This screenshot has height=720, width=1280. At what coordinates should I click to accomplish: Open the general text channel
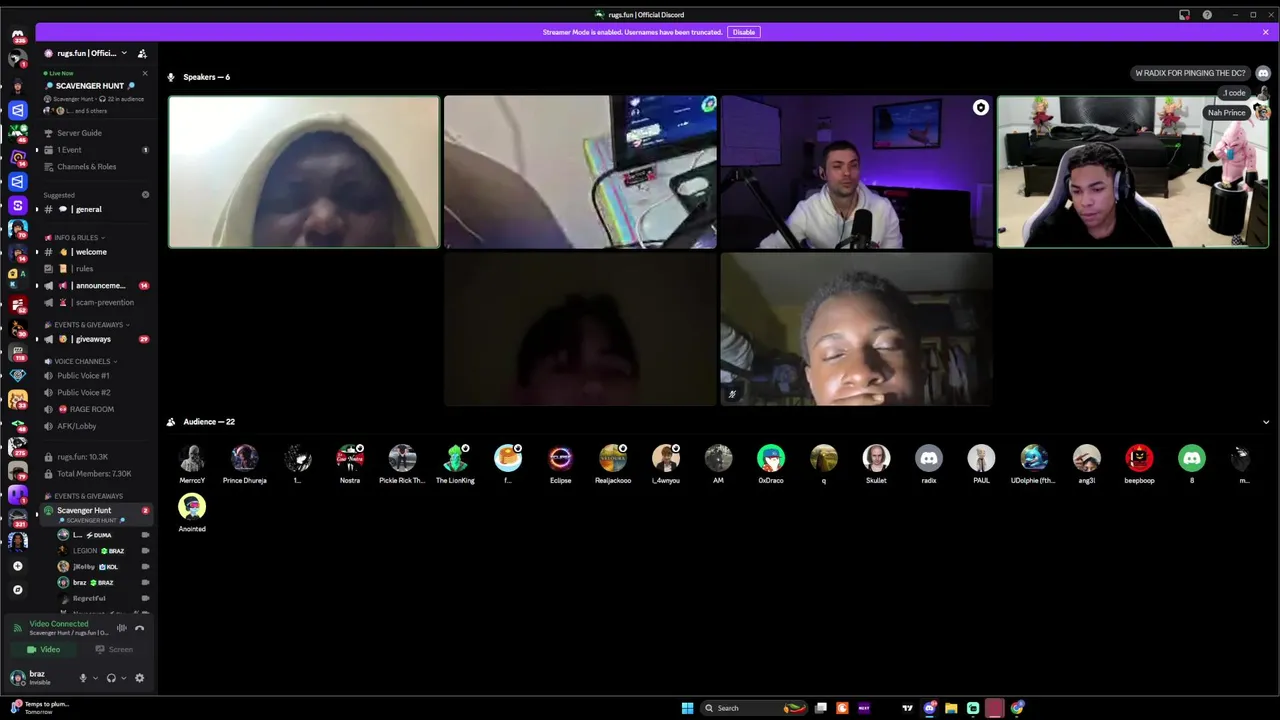[96, 209]
